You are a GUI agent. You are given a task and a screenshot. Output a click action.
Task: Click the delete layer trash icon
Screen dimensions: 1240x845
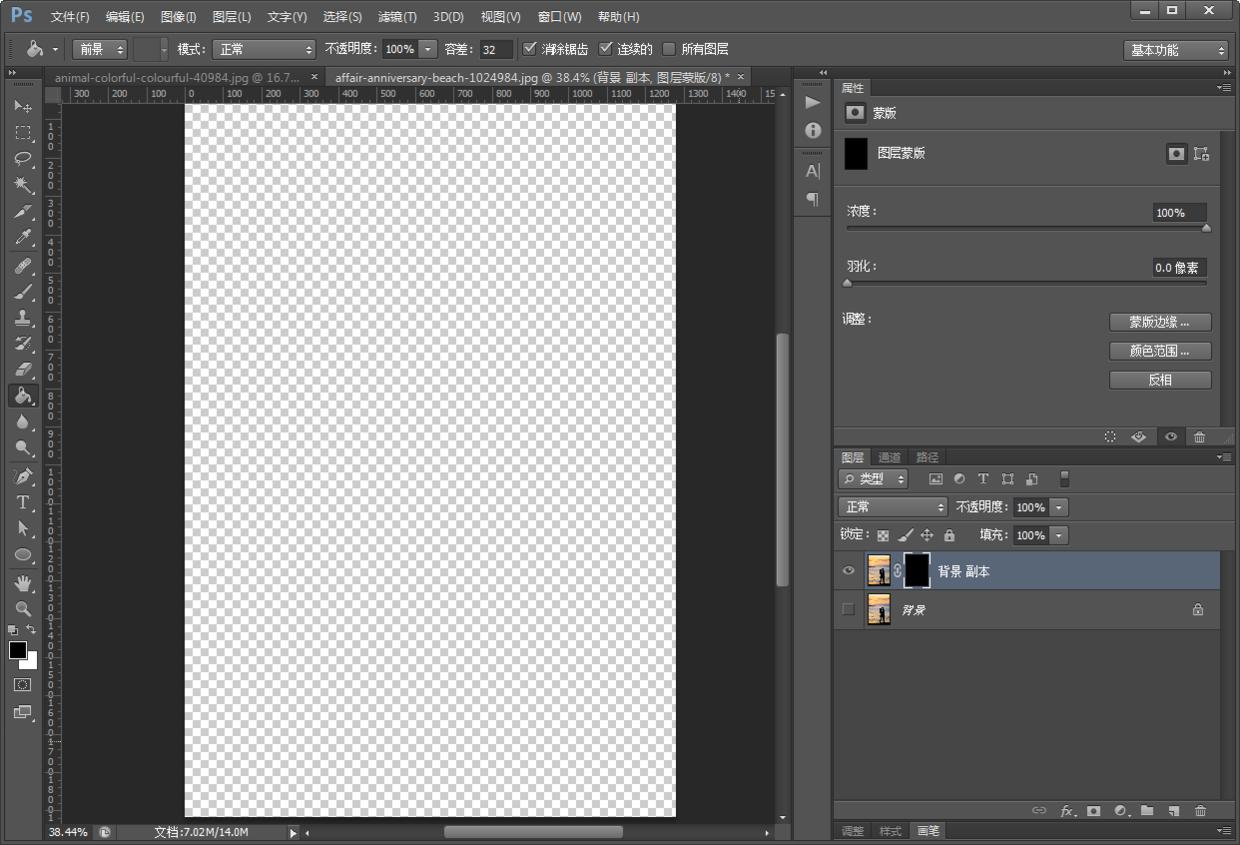[x=1200, y=811]
